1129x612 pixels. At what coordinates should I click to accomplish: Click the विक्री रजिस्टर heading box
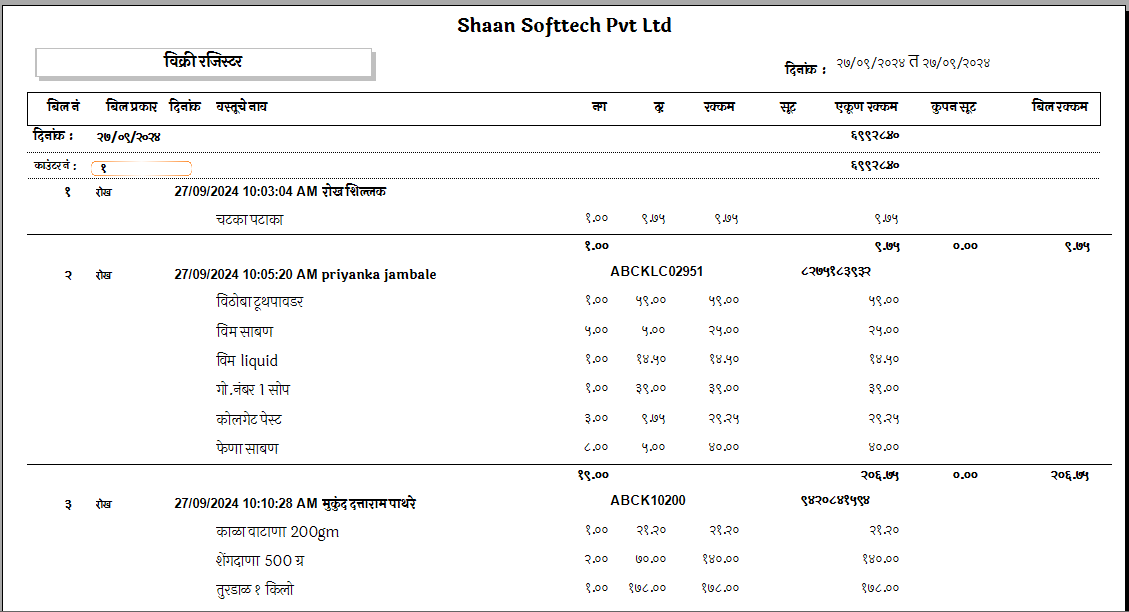point(204,63)
